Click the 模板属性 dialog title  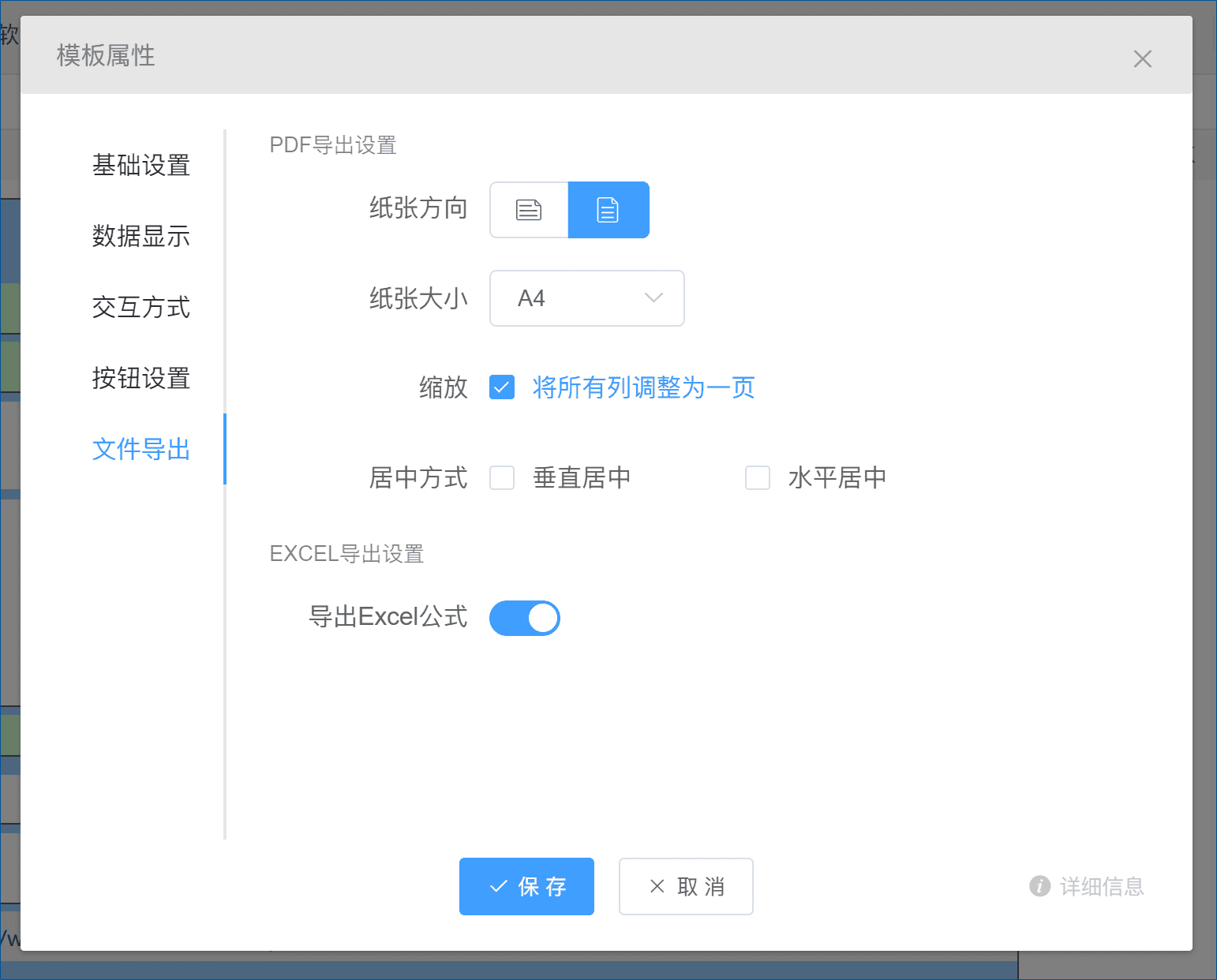tap(106, 55)
